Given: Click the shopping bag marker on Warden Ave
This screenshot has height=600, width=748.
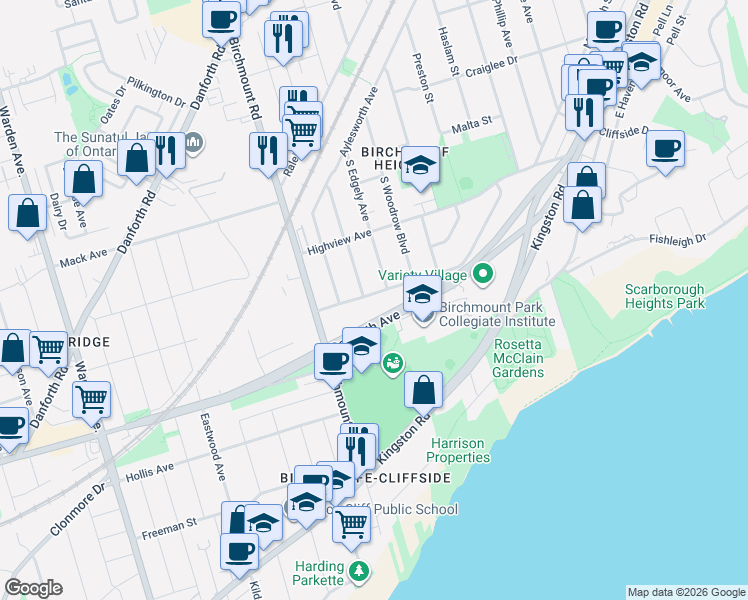Looking at the screenshot, I should click(x=28, y=214).
